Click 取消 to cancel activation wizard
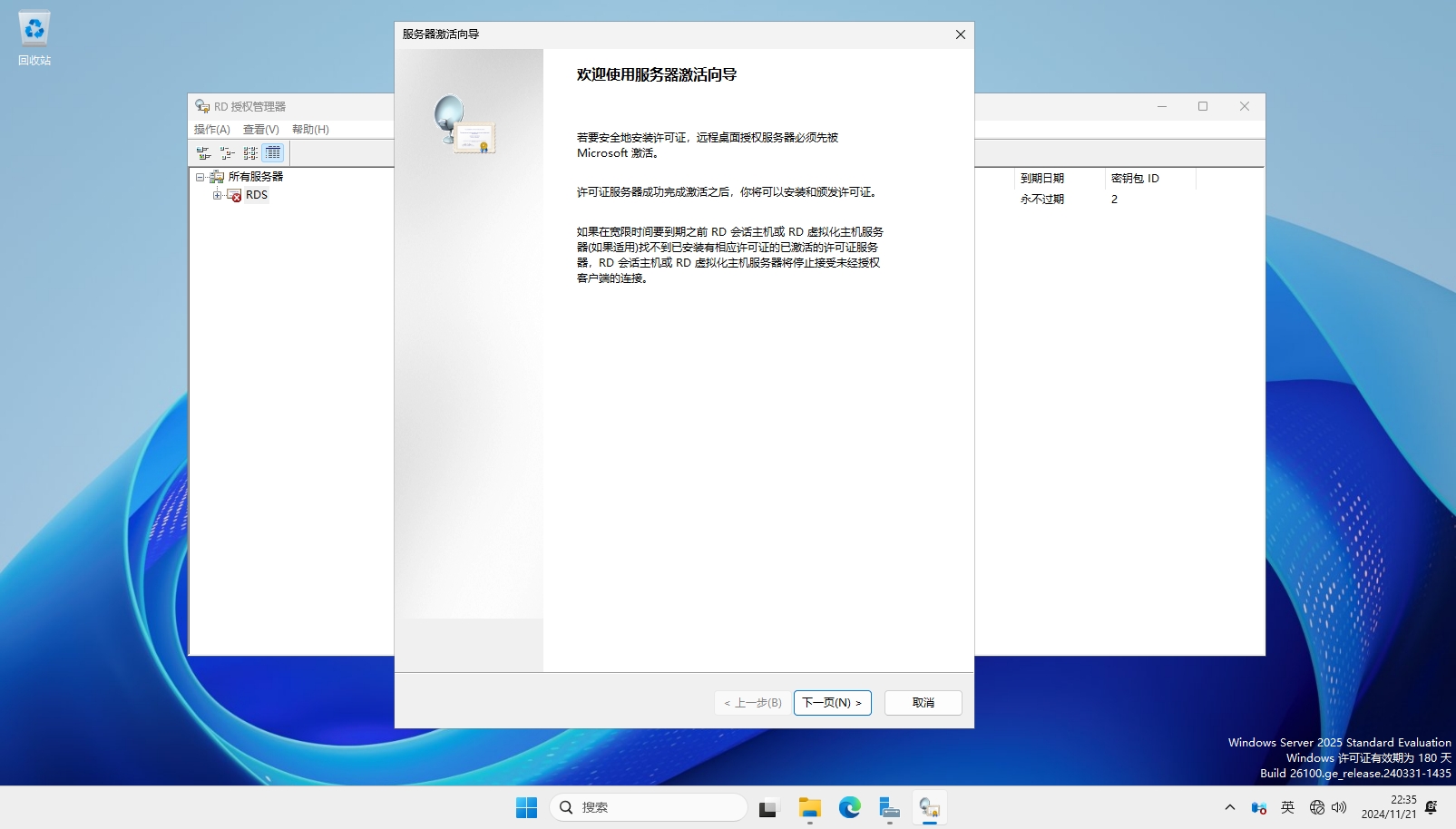 923,703
